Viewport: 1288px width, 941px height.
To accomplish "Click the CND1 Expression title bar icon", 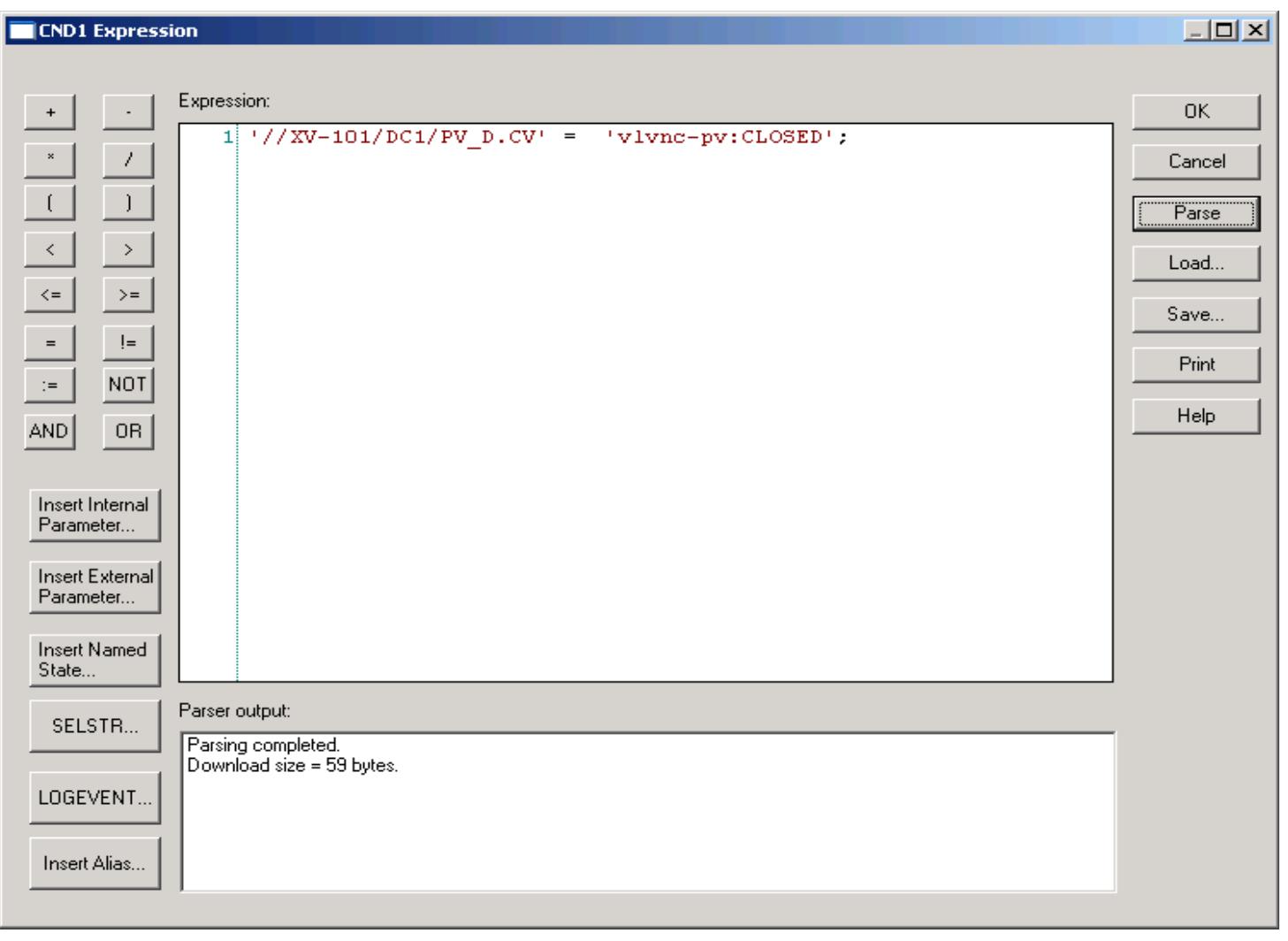I will click(x=20, y=31).
